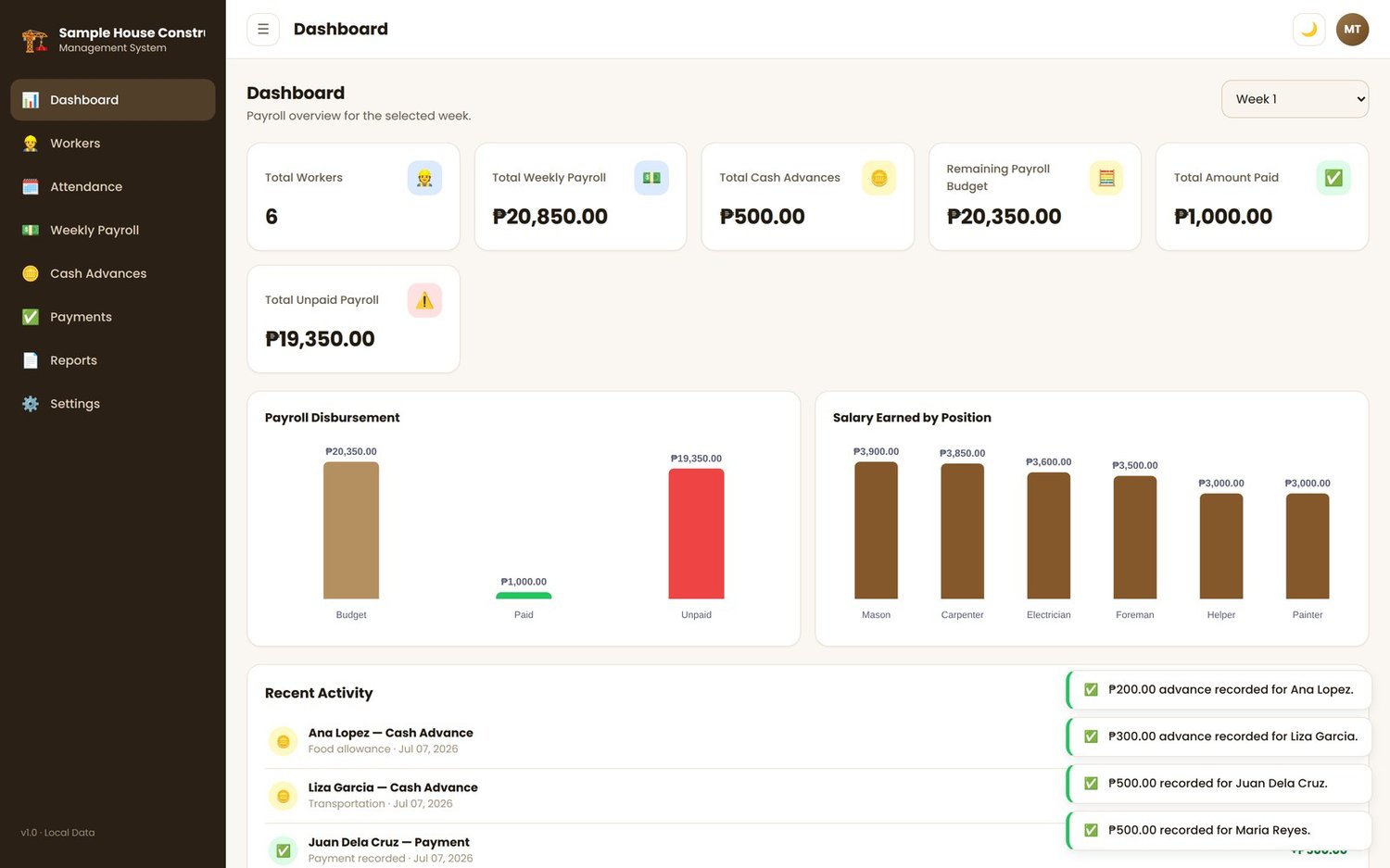Click the Remaining Payroll Budget abacus icon
Image resolution: width=1390 pixels, height=868 pixels.
(x=1106, y=178)
